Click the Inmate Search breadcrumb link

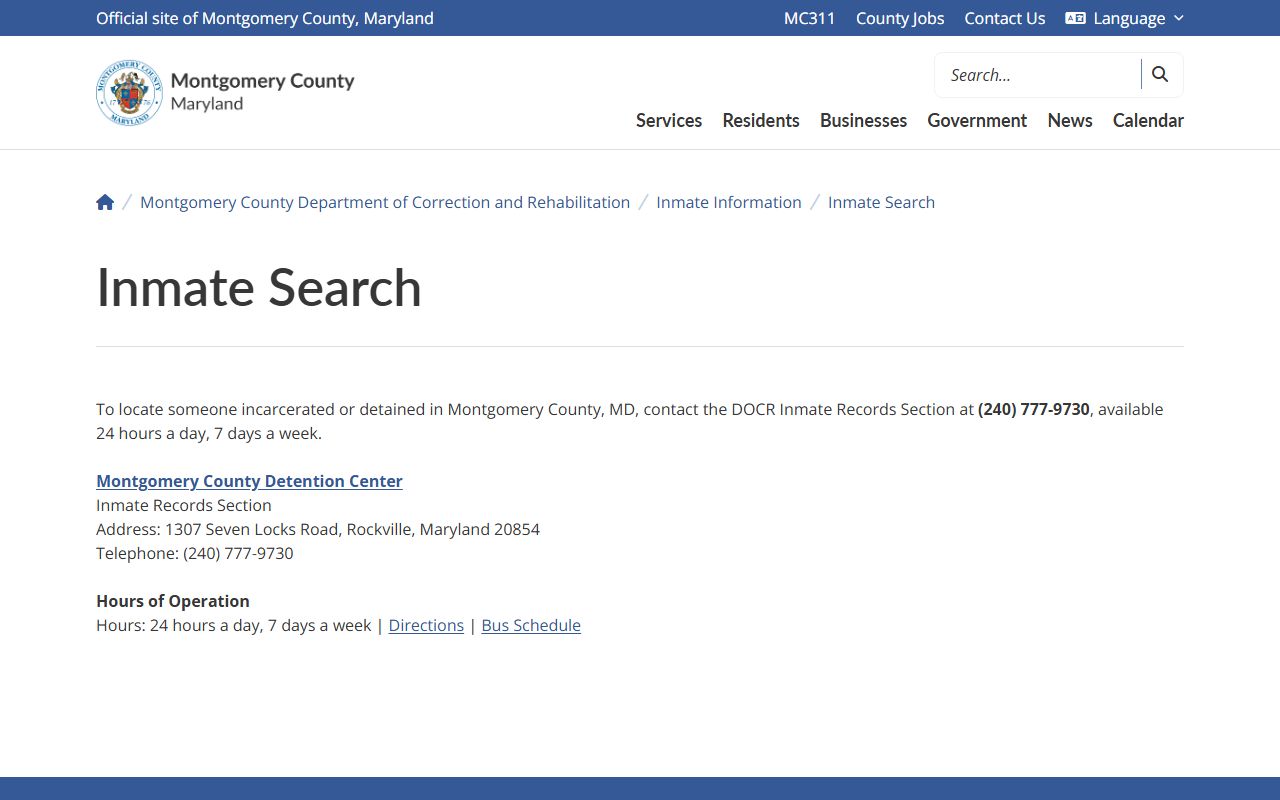[x=881, y=202]
